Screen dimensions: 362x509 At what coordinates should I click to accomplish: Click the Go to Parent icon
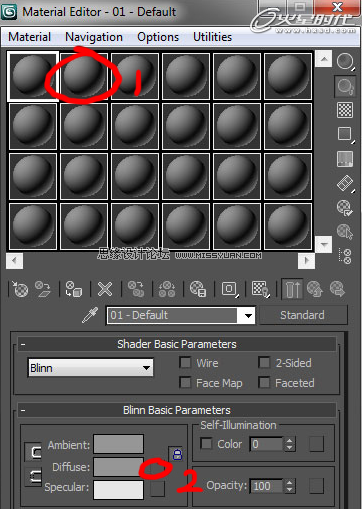coord(315,289)
